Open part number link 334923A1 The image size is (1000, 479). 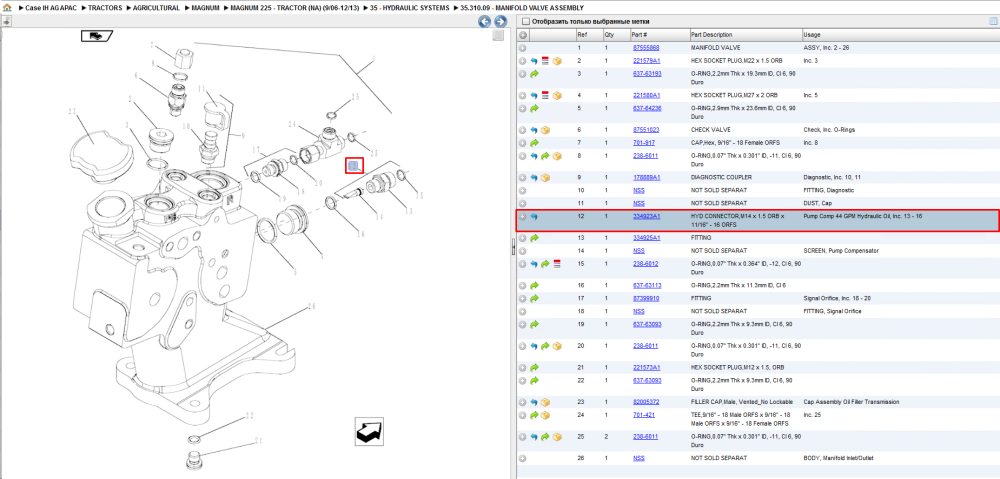pyautogui.click(x=646, y=216)
